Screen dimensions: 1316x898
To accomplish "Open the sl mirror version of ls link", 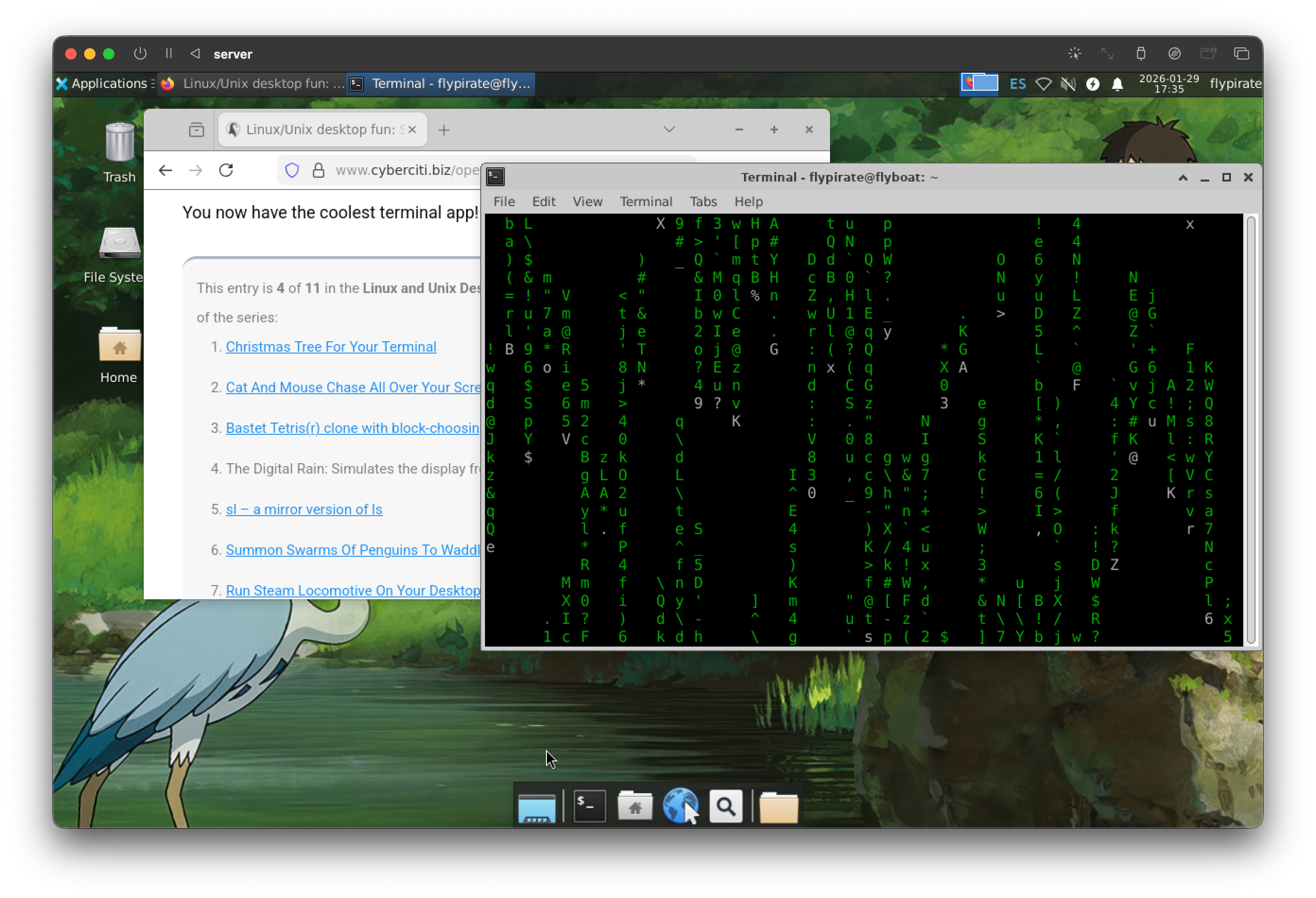I will tap(303, 509).
